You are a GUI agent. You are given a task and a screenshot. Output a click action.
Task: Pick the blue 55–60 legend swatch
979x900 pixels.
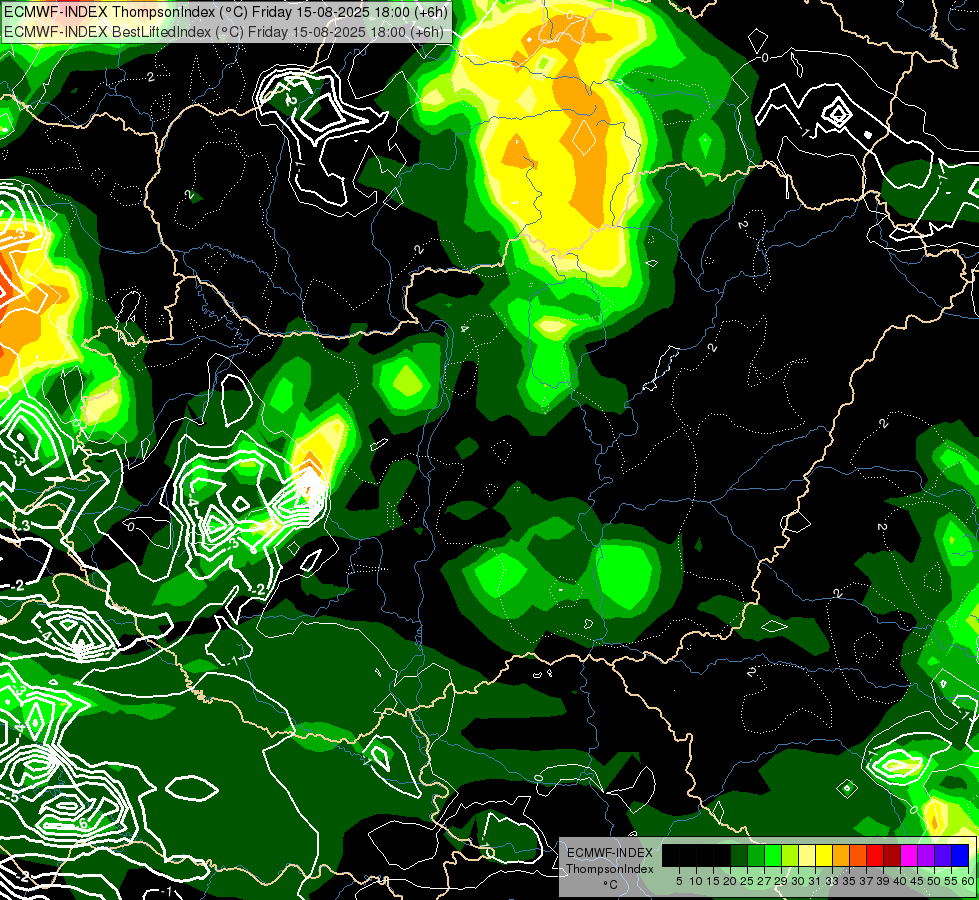[960, 855]
